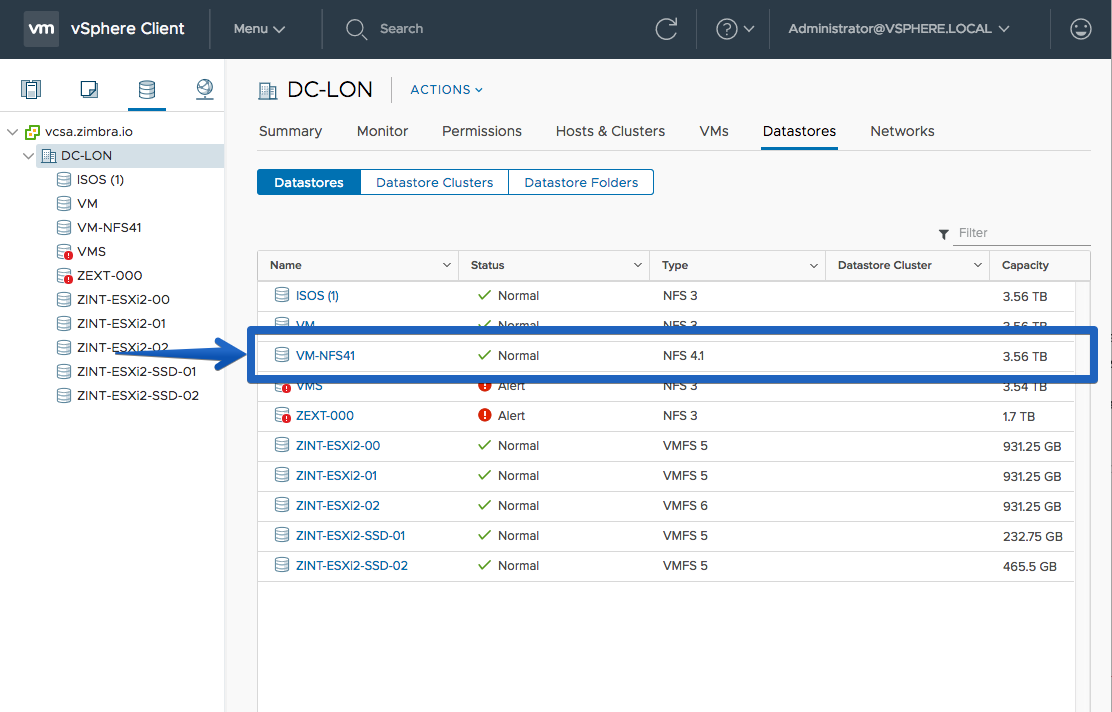Open Type column header dropdown
Image resolution: width=1112 pixels, height=712 pixels.
813,265
